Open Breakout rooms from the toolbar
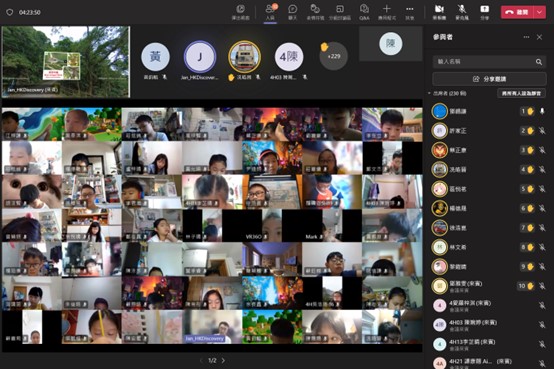Viewport: 554px width, 369px height. [x=340, y=12]
